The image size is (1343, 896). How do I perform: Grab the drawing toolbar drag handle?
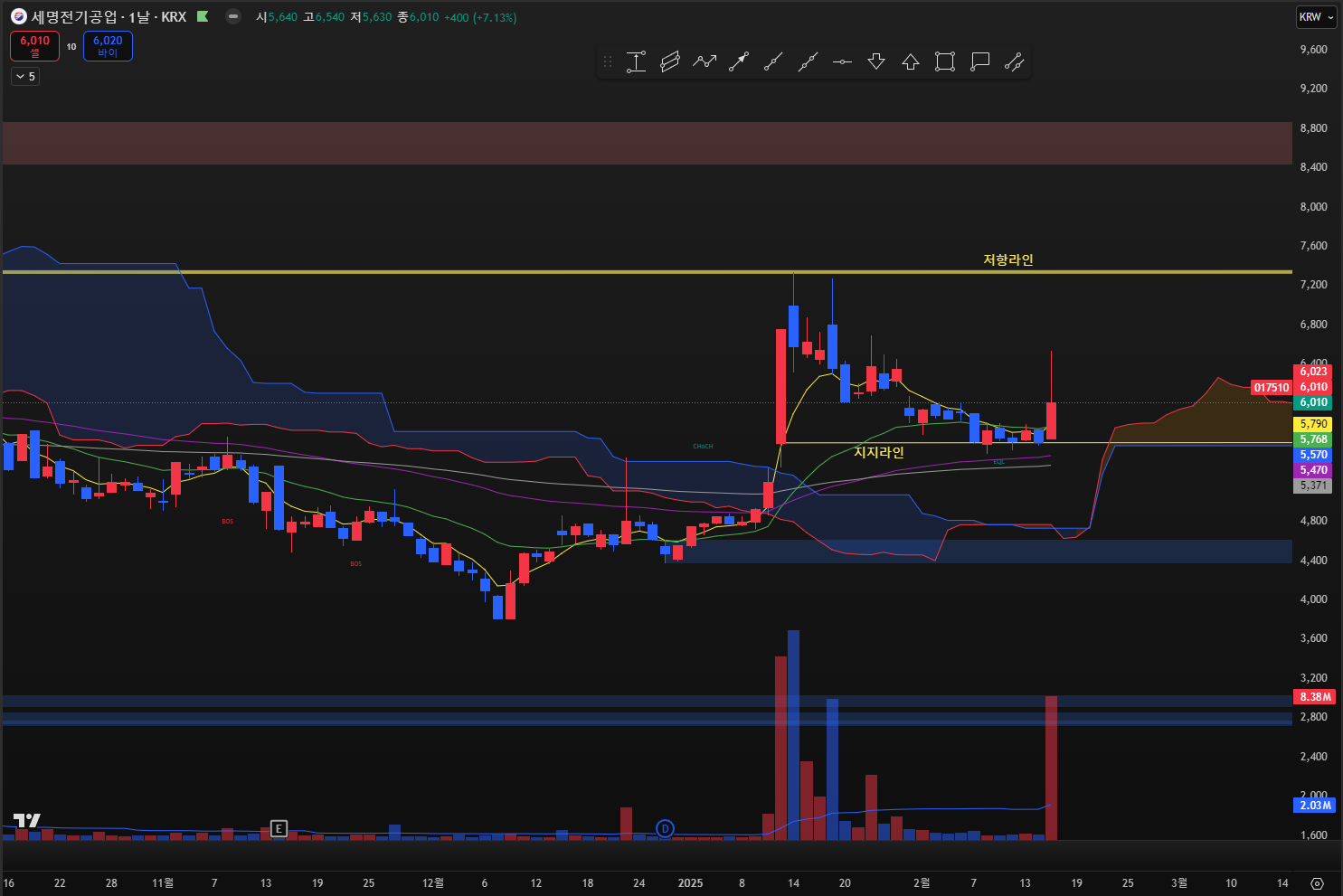click(x=608, y=61)
